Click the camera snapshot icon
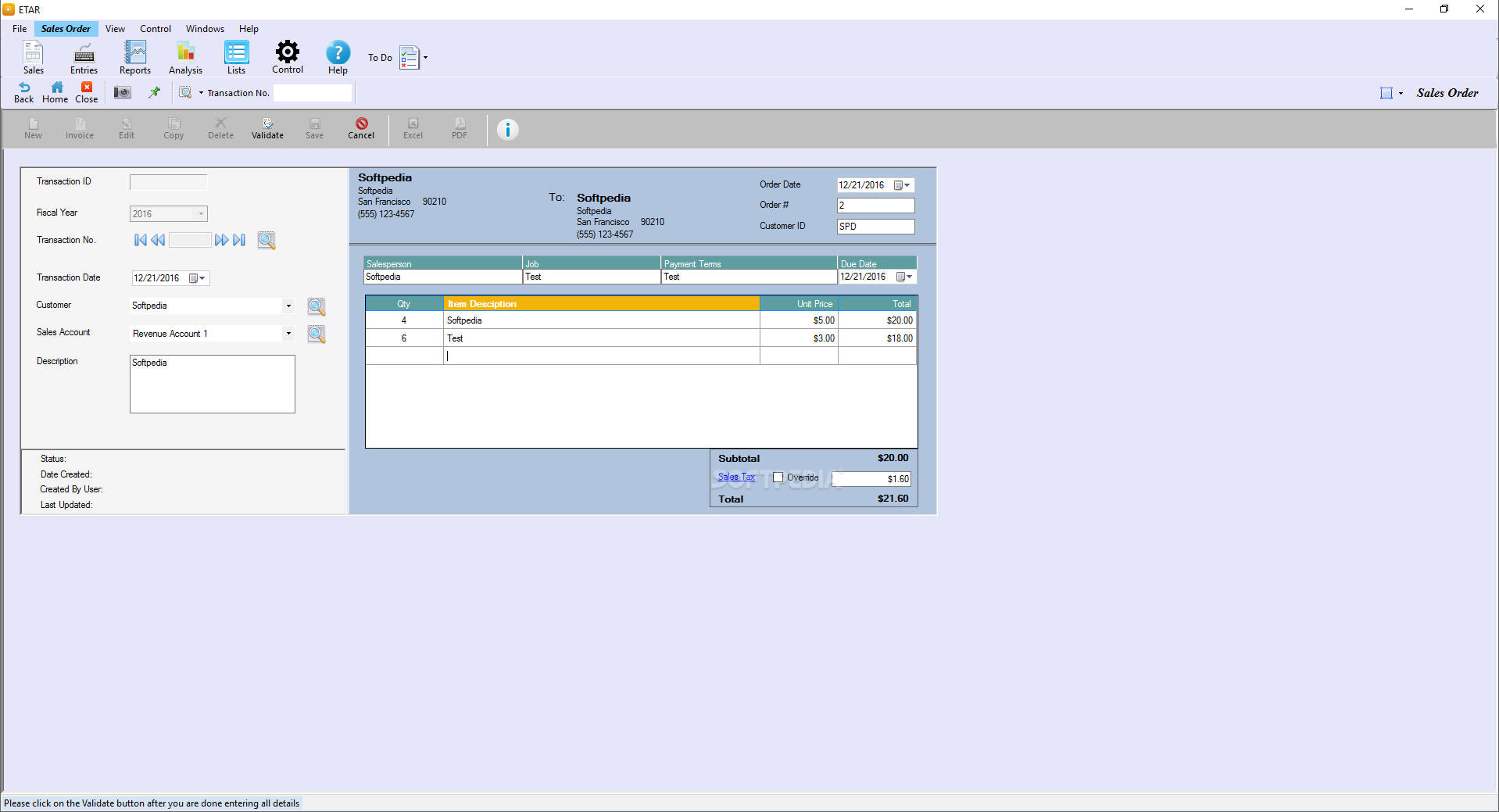Viewport: 1499px width, 812px height. (x=123, y=92)
